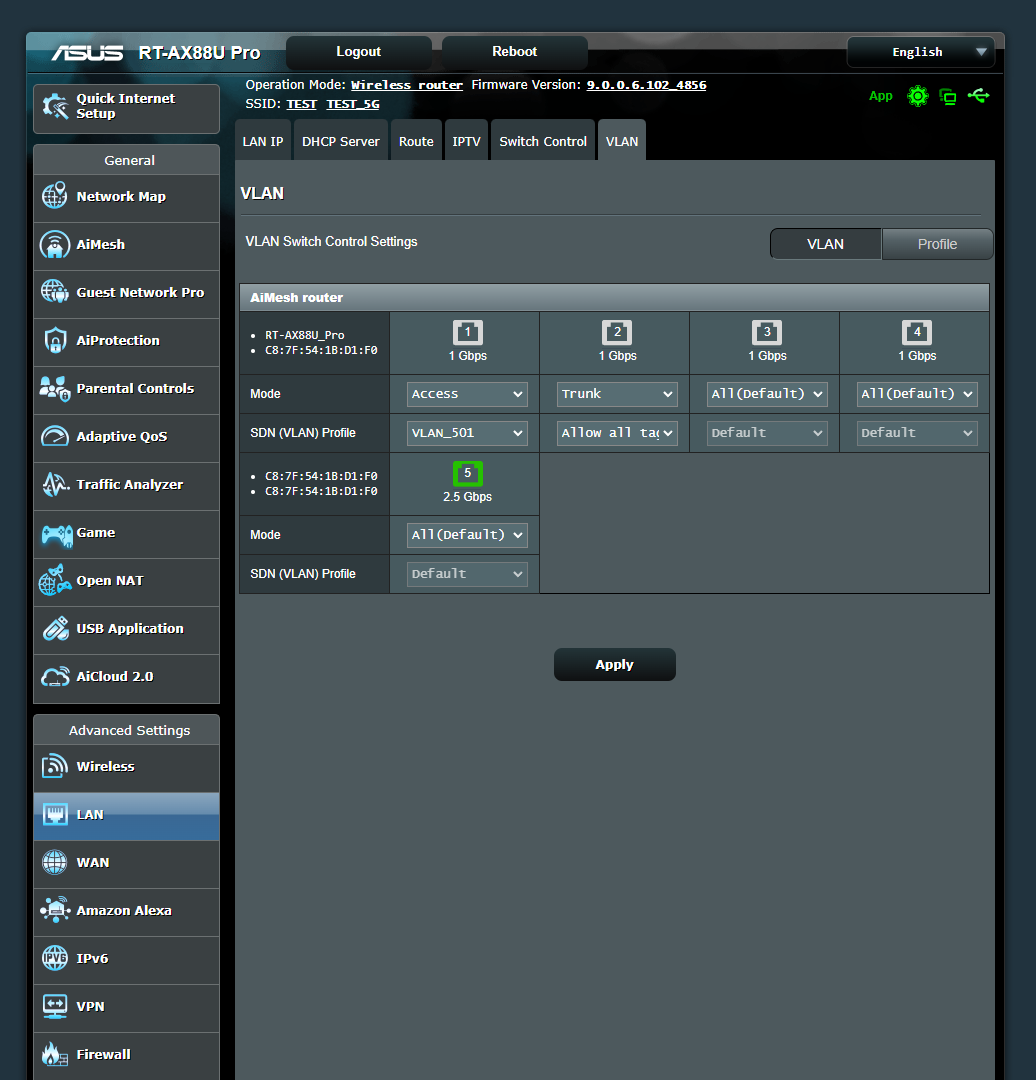
Task: Open the English language dropdown
Action: [x=920, y=52]
